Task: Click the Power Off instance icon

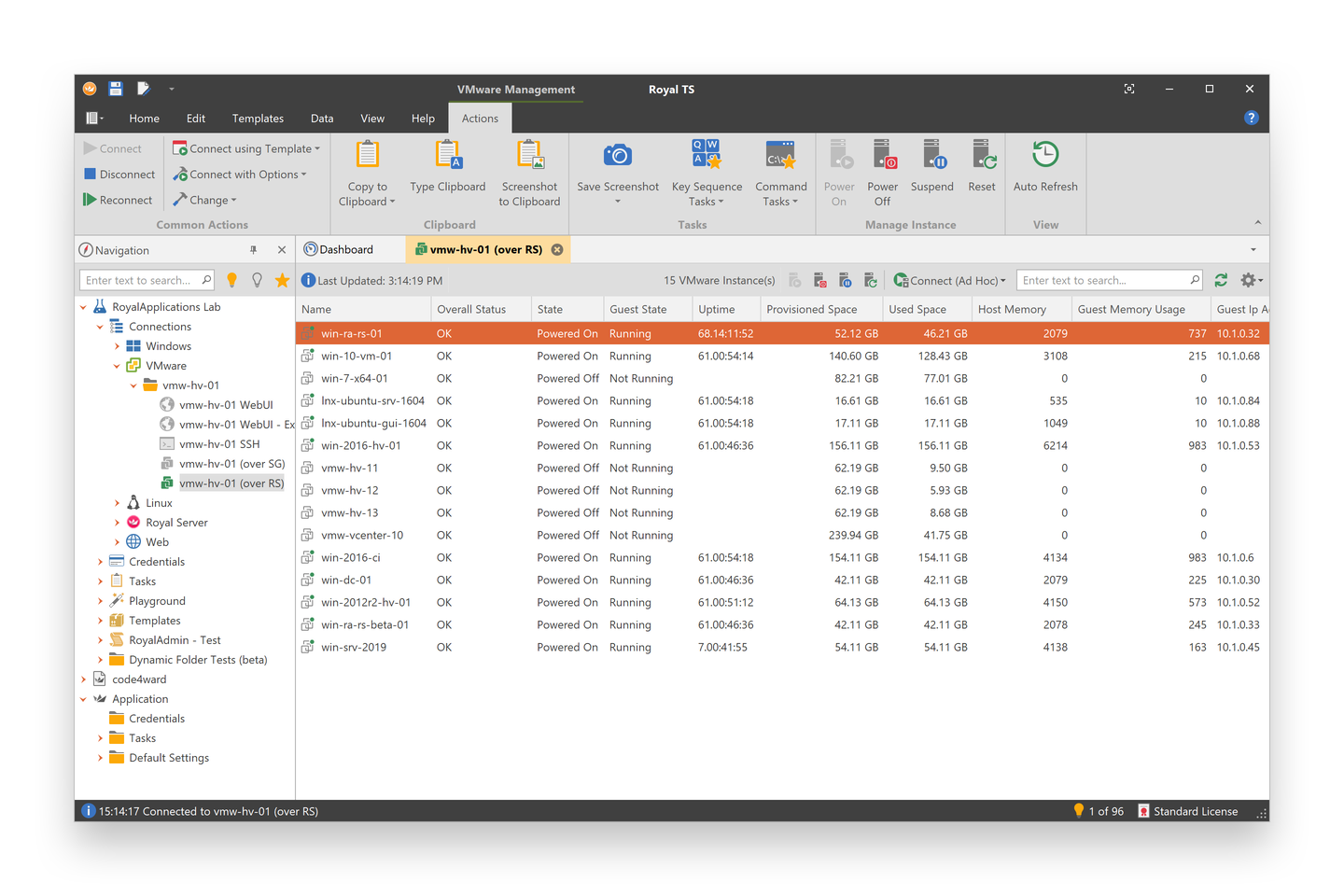Action: 882,156
